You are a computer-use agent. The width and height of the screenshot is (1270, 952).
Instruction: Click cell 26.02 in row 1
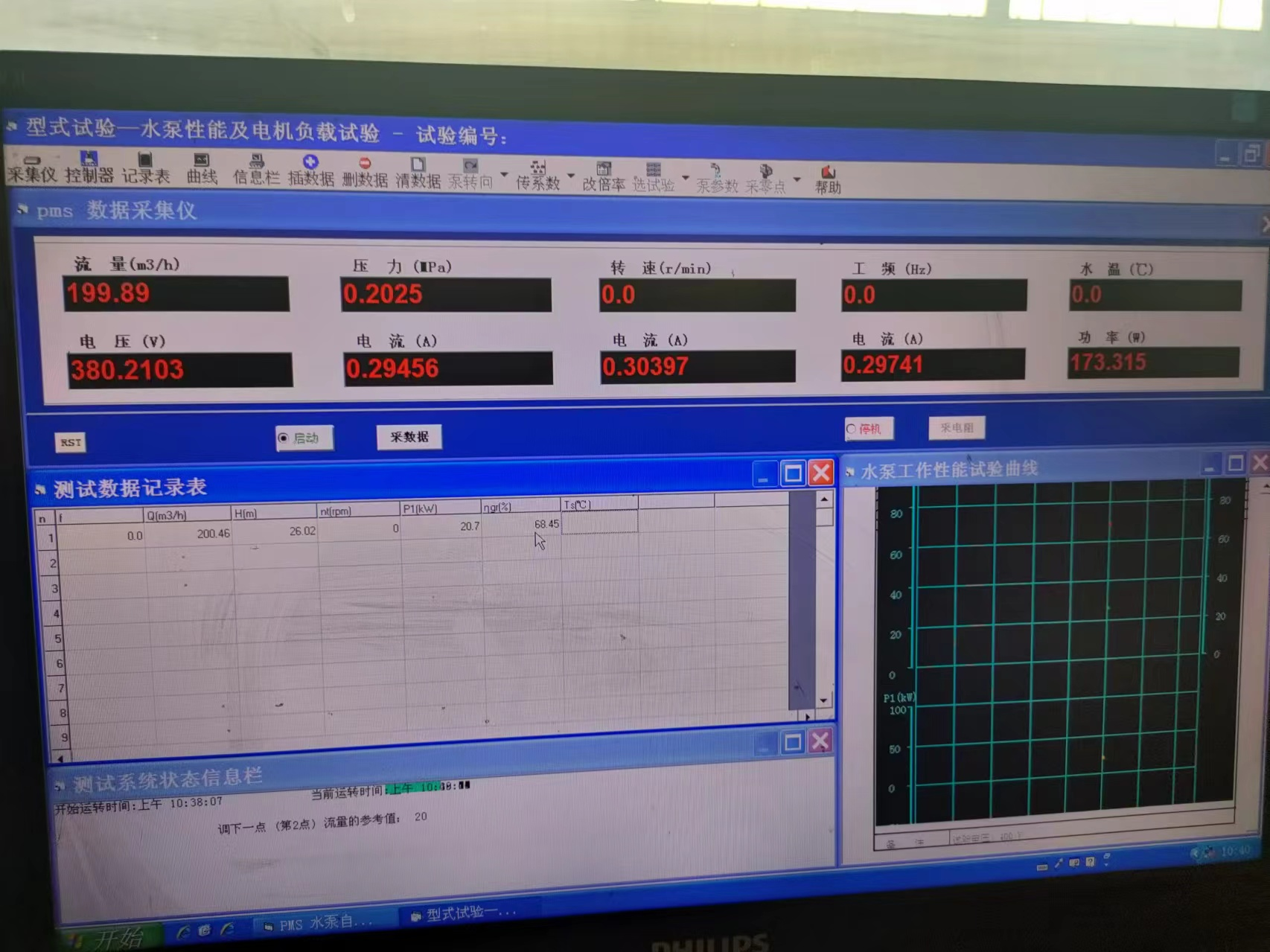point(275,531)
